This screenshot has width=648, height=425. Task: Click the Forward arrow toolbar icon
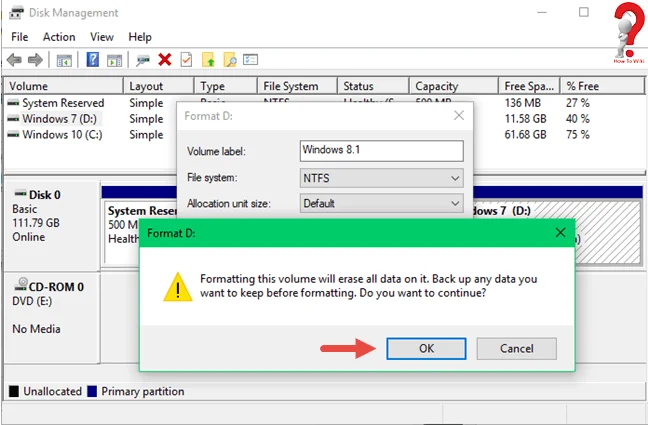[x=35, y=60]
